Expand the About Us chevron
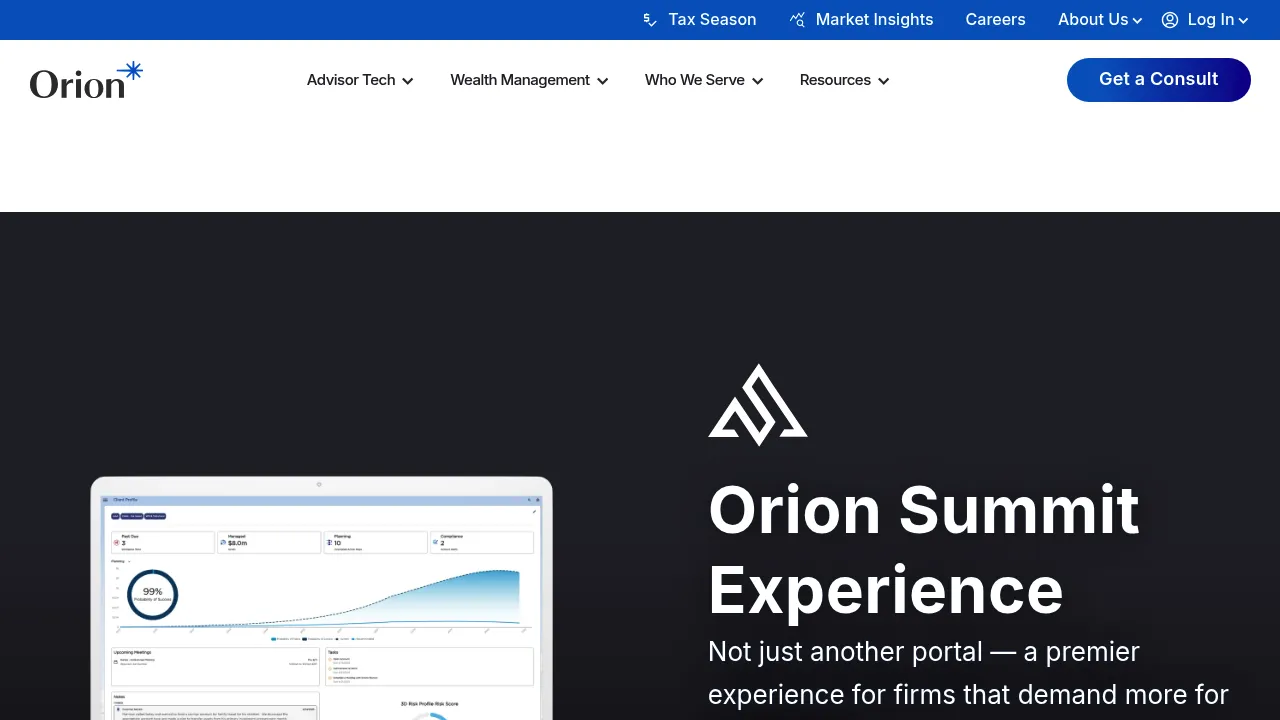The image size is (1280, 720). [x=1137, y=21]
